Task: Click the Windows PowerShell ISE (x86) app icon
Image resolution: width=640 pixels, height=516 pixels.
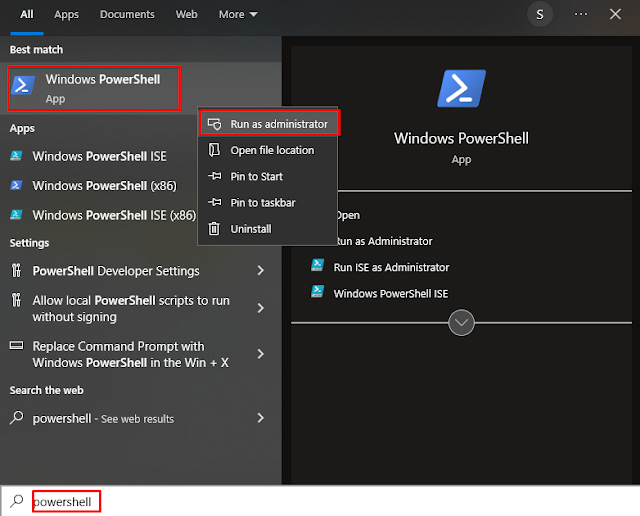Action: click(x=16, y=215)
